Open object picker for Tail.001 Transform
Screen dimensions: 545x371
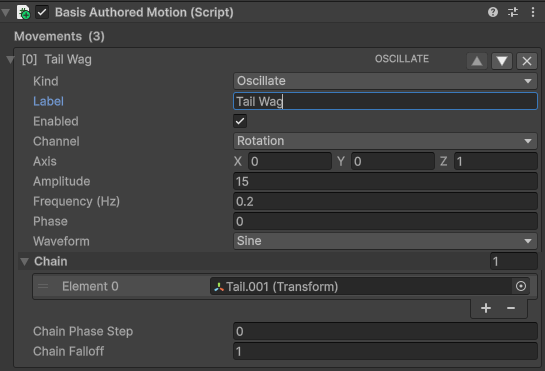click(521, 286)
